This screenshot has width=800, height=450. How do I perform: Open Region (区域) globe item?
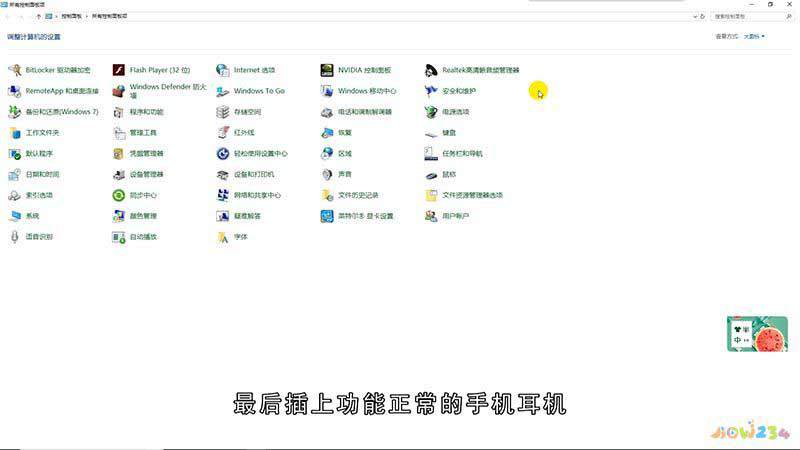pos(336,154)
